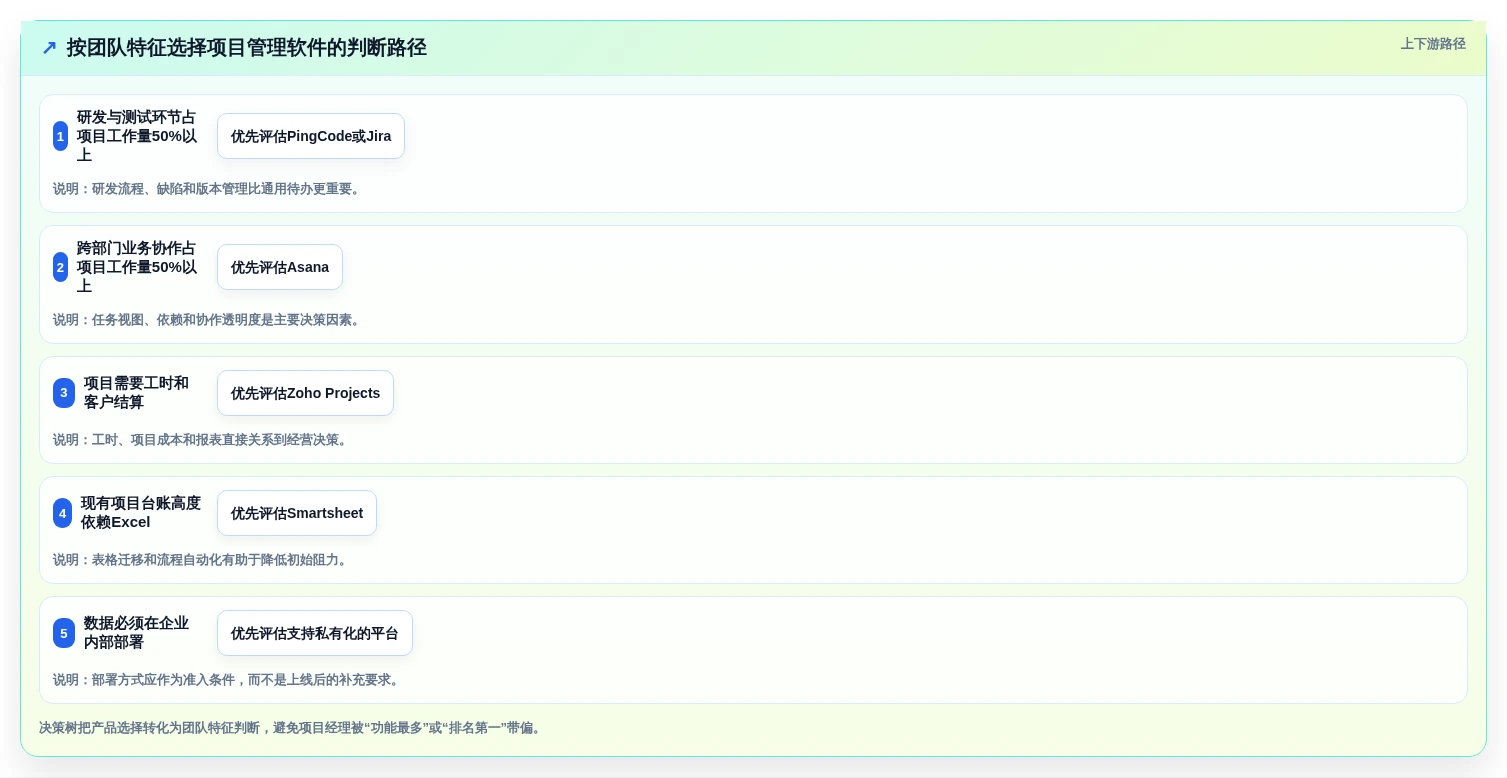1507x778 pixels.
Task: Click the note 说明：表格迁移和流程自动化有助于降低初始阻力
Action: pyautogui.click(x=202, y=560)
